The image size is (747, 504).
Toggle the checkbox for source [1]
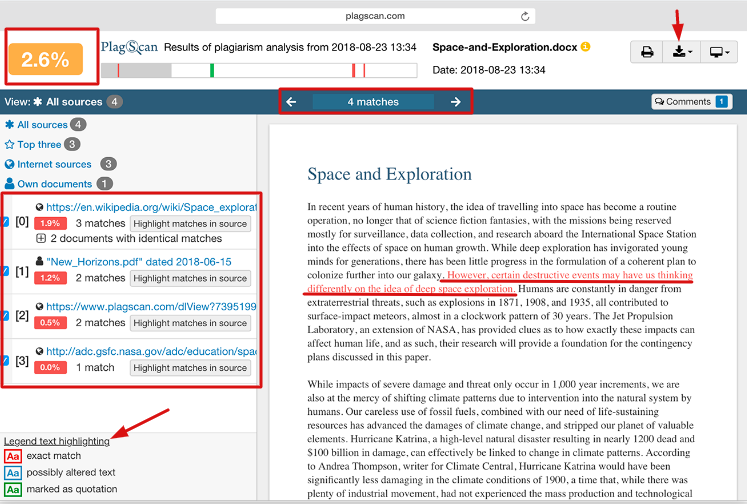point(6,271)
